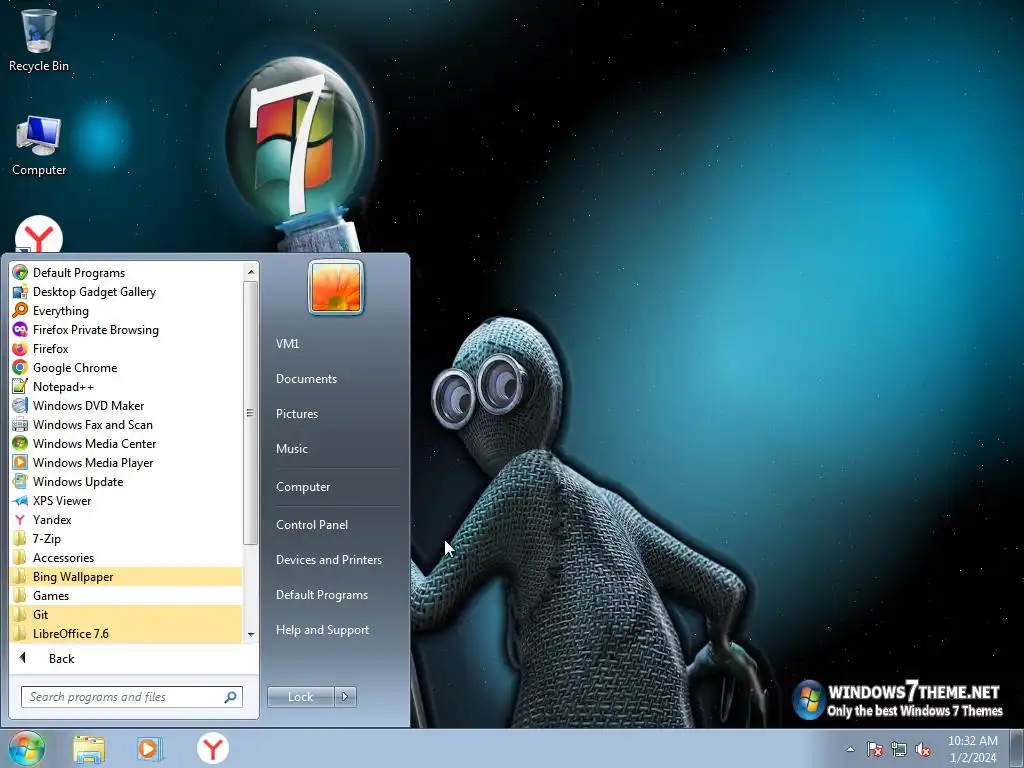Open Windows Media Player taskbar icon
1024x768 pixels.
coord(150,748)
